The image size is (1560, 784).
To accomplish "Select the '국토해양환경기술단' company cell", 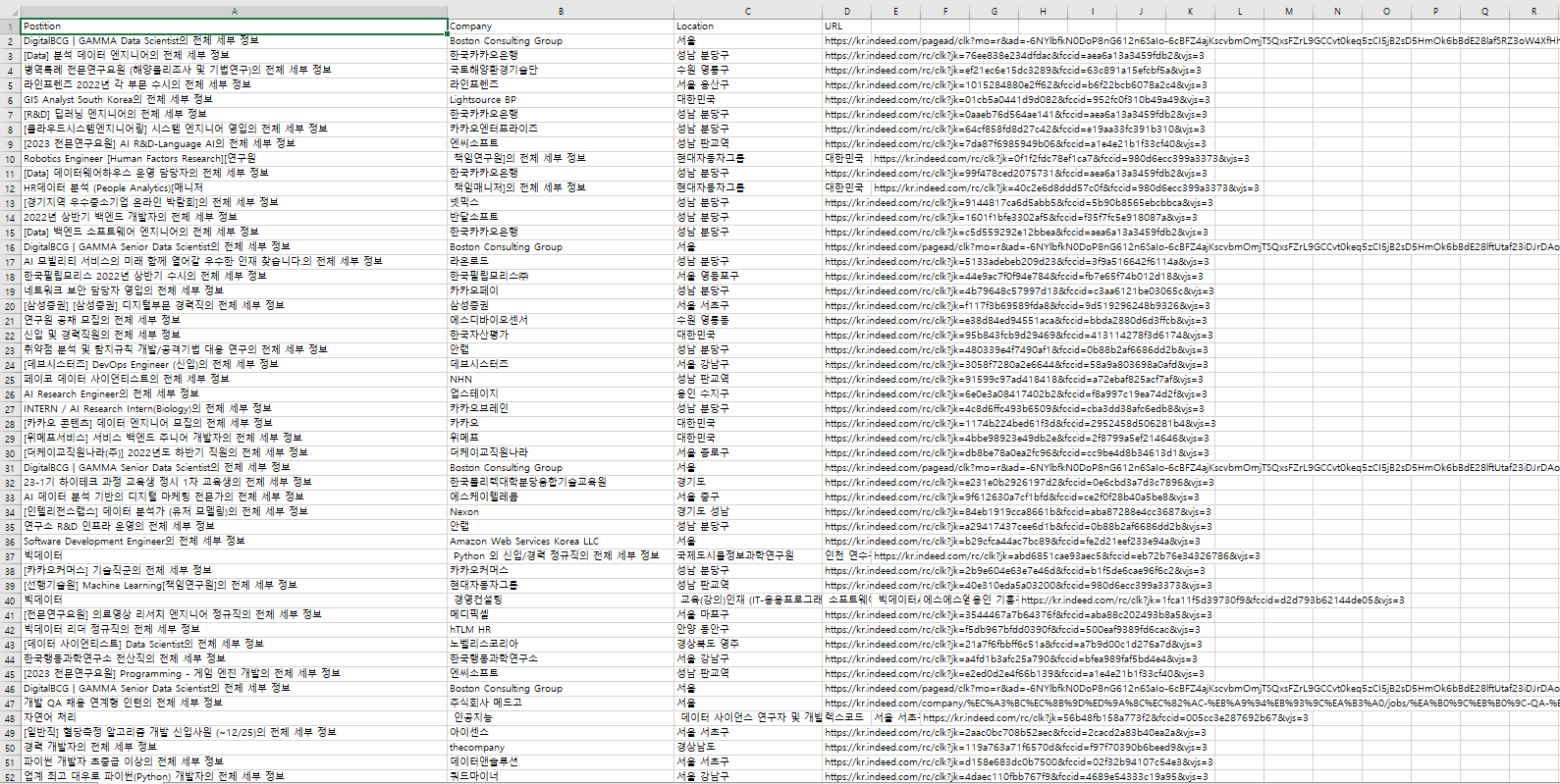I will click(561, 71).
